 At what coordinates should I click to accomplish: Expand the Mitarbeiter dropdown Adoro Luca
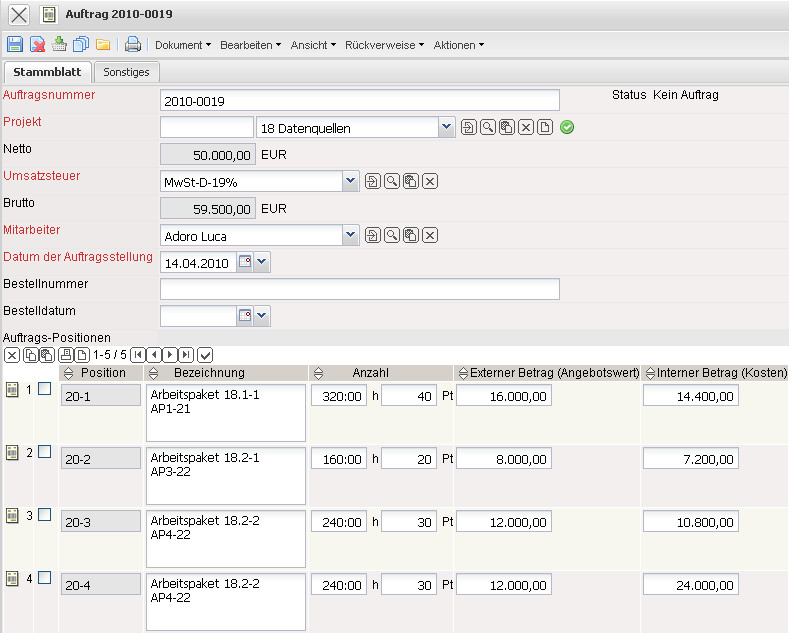click(x=350, y=235)
